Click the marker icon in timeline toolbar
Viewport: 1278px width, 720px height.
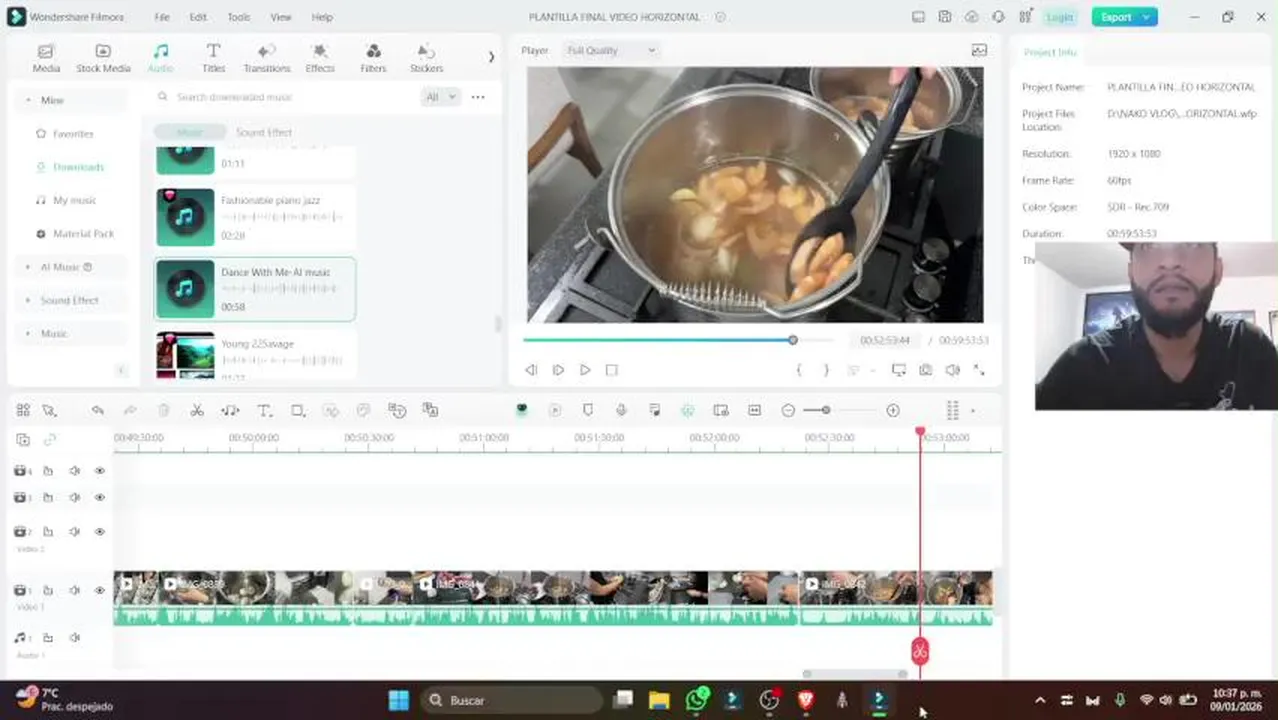(588, 410)
